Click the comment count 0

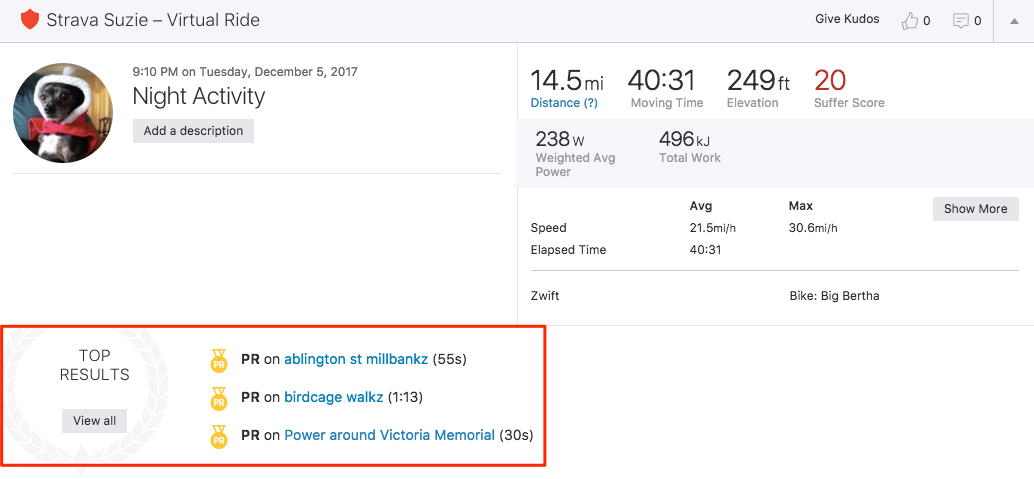click(x=977, y=21)
